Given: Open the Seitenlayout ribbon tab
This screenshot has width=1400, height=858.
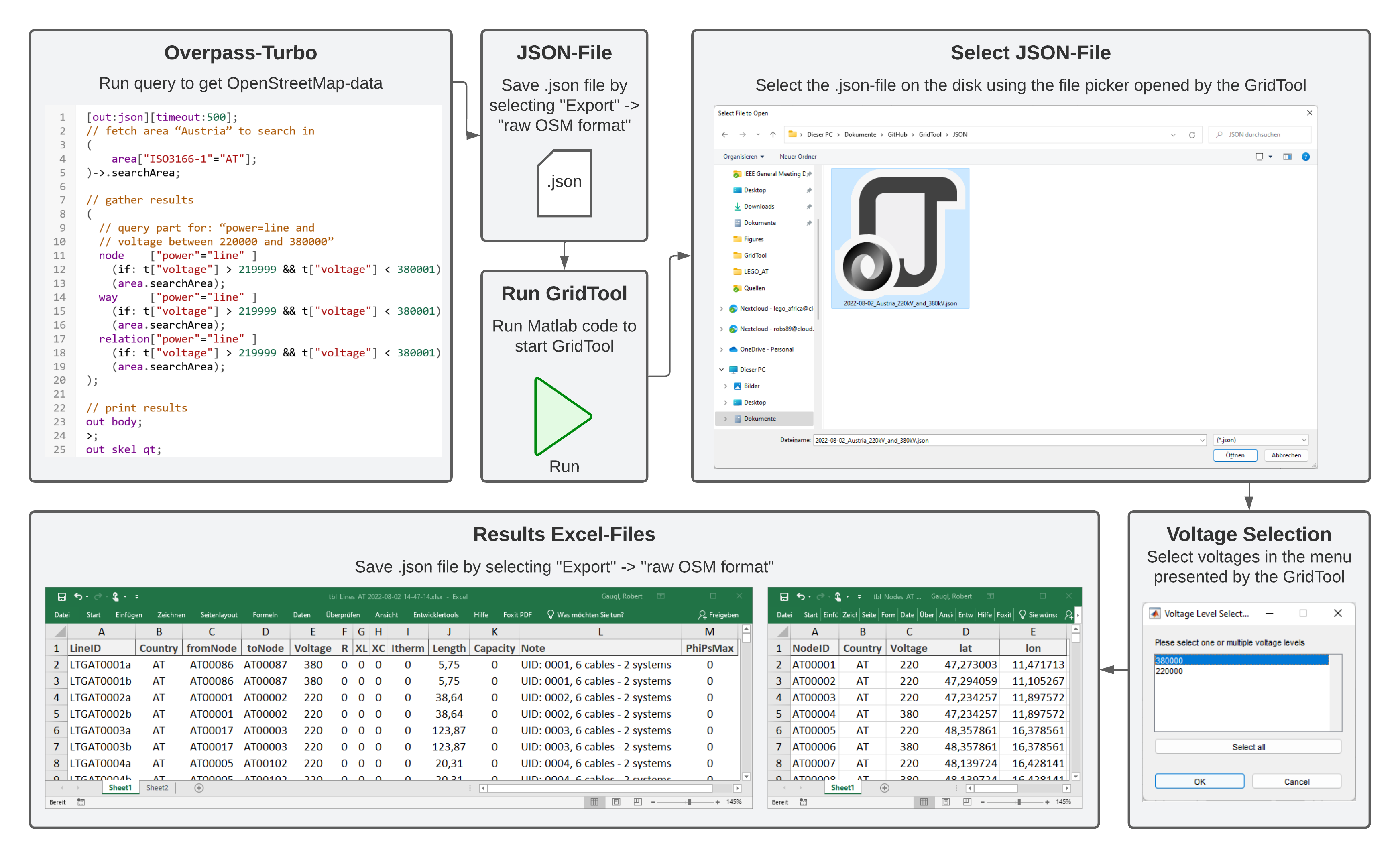Looking at the screenshot, I should click(x=219, y=615).
